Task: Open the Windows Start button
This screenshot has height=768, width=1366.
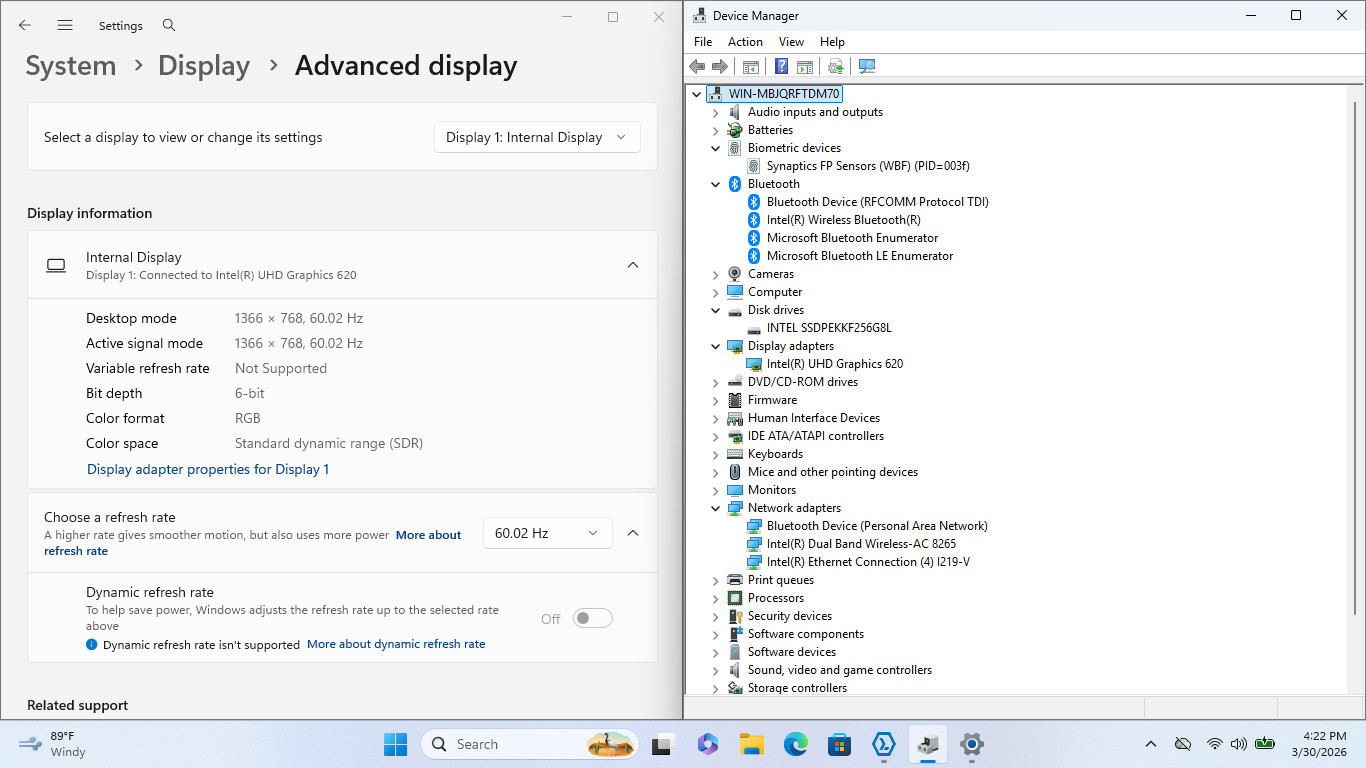Action: pos(395,744)
